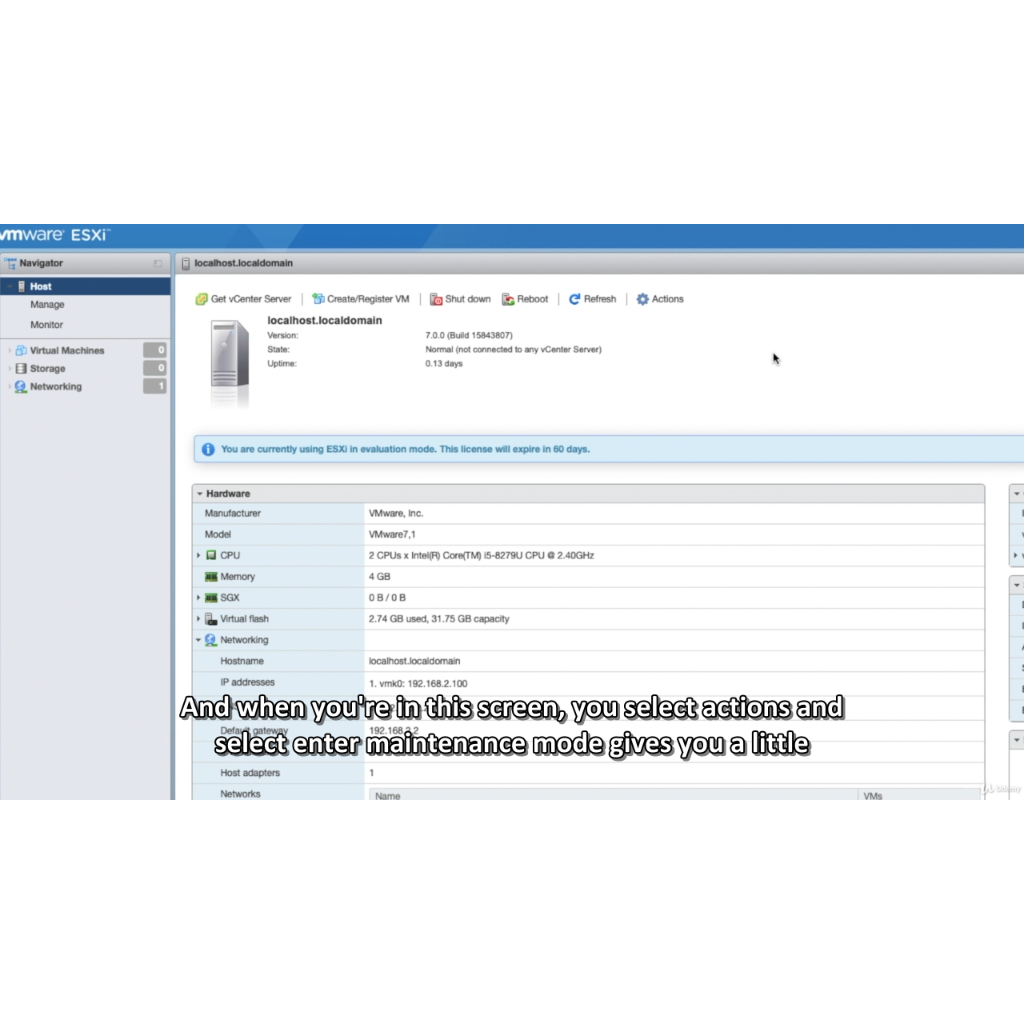Select Host in the Navigator
Viewport: 1024px width, 1024px height.
[86, 287]
